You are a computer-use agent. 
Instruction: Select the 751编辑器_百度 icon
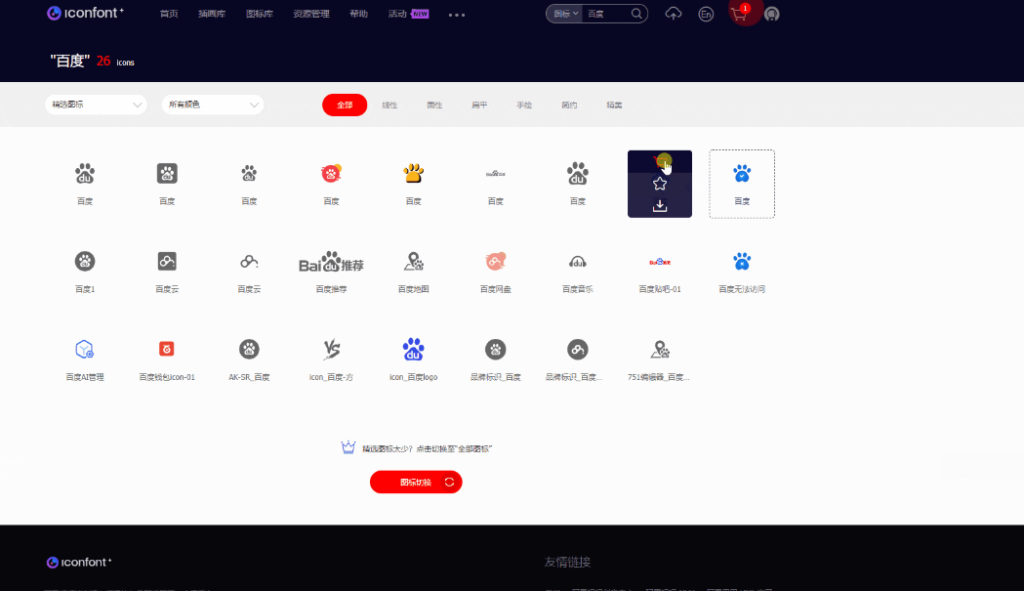pyautogui.click(x=660, y=349)
